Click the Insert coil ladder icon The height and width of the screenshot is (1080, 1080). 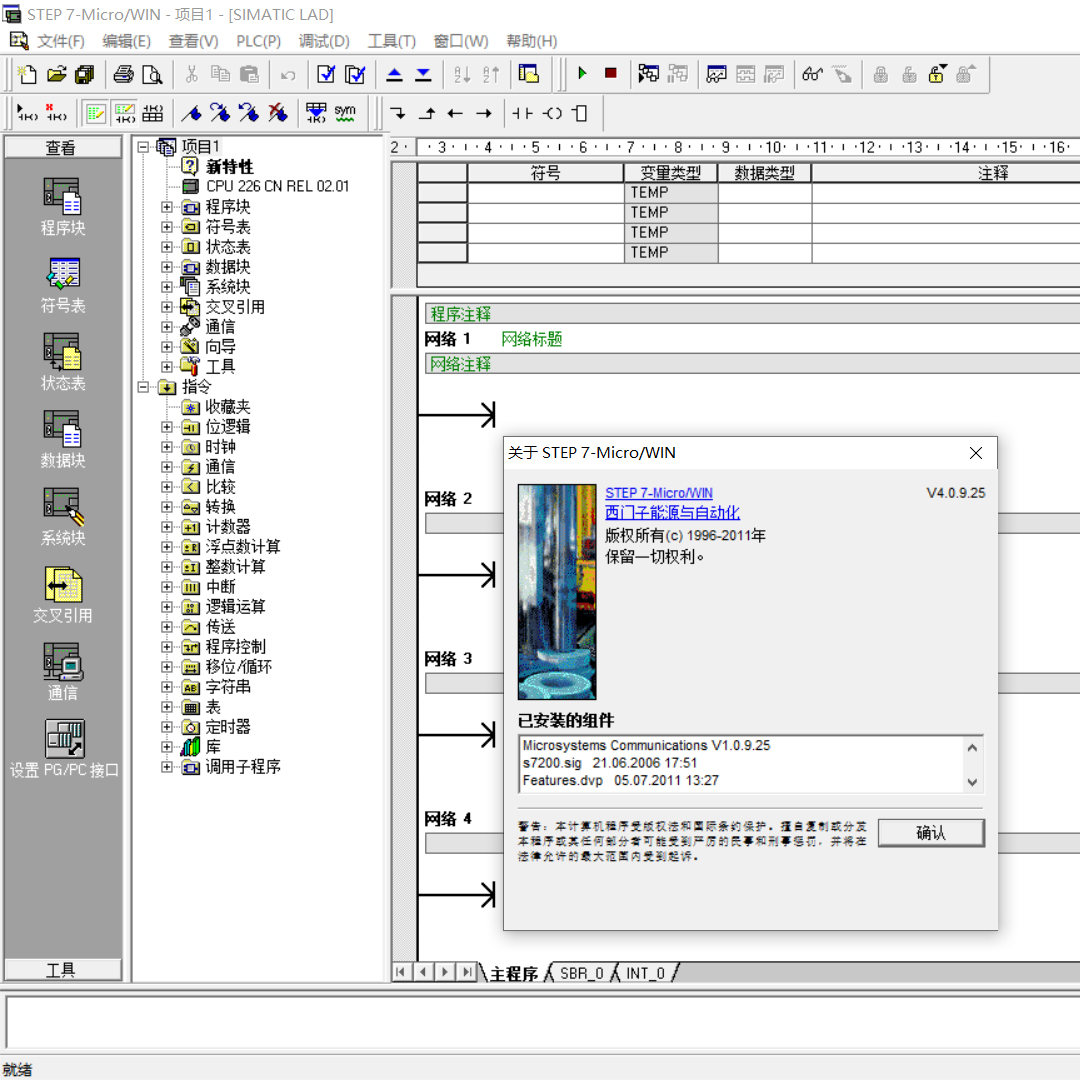coord(552,114)
